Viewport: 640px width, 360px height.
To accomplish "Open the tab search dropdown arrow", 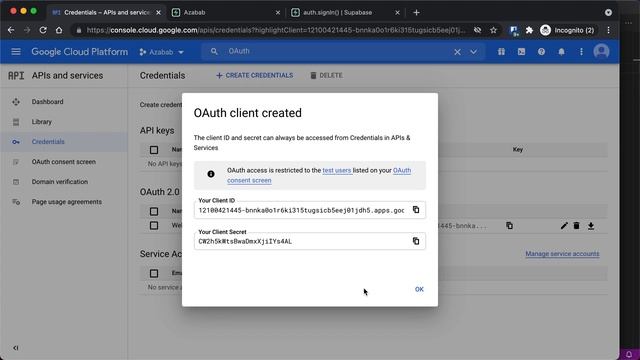I will point(608,12).
